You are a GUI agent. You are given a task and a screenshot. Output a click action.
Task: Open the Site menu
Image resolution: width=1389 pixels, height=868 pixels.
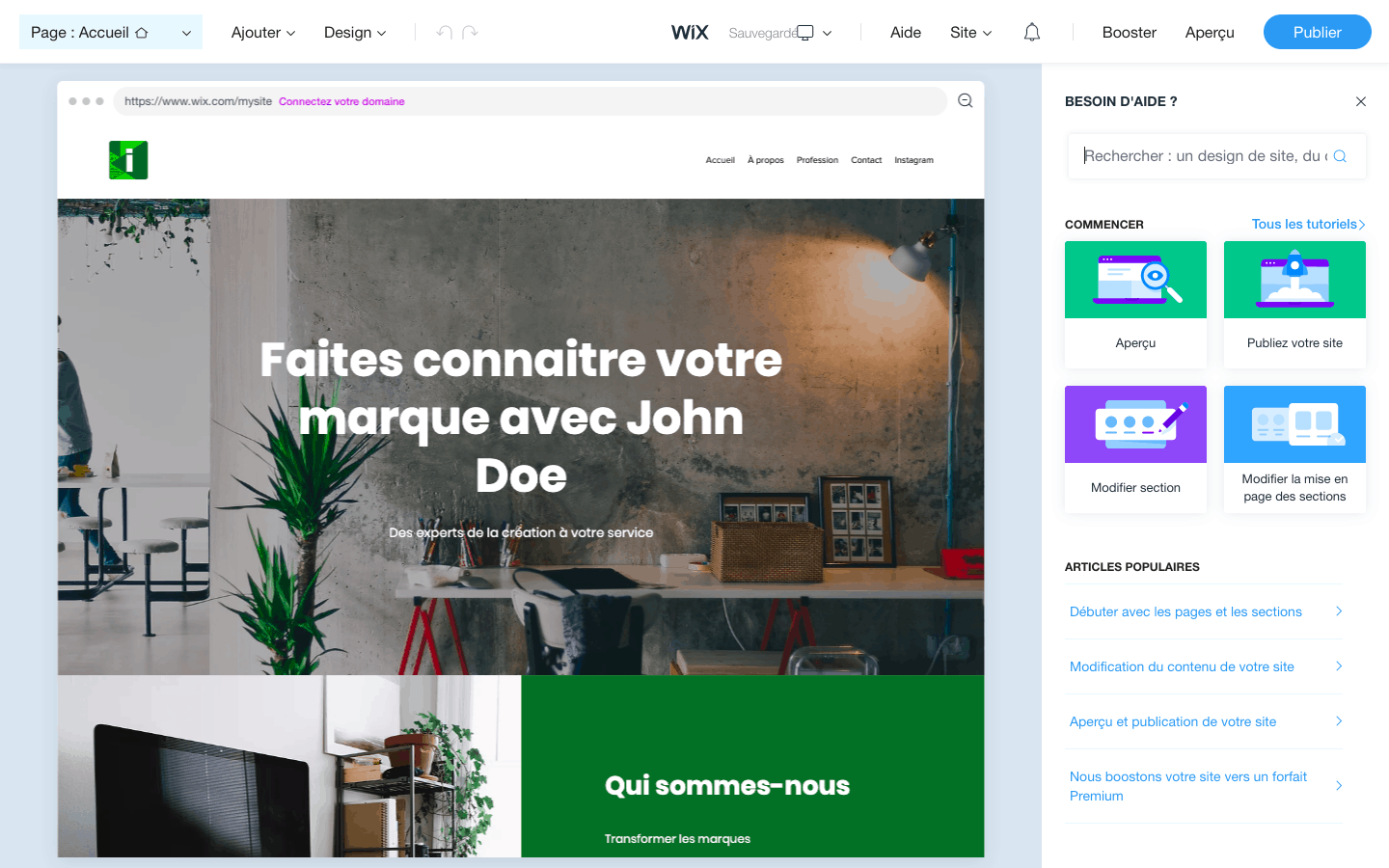[x=970, y=33]
